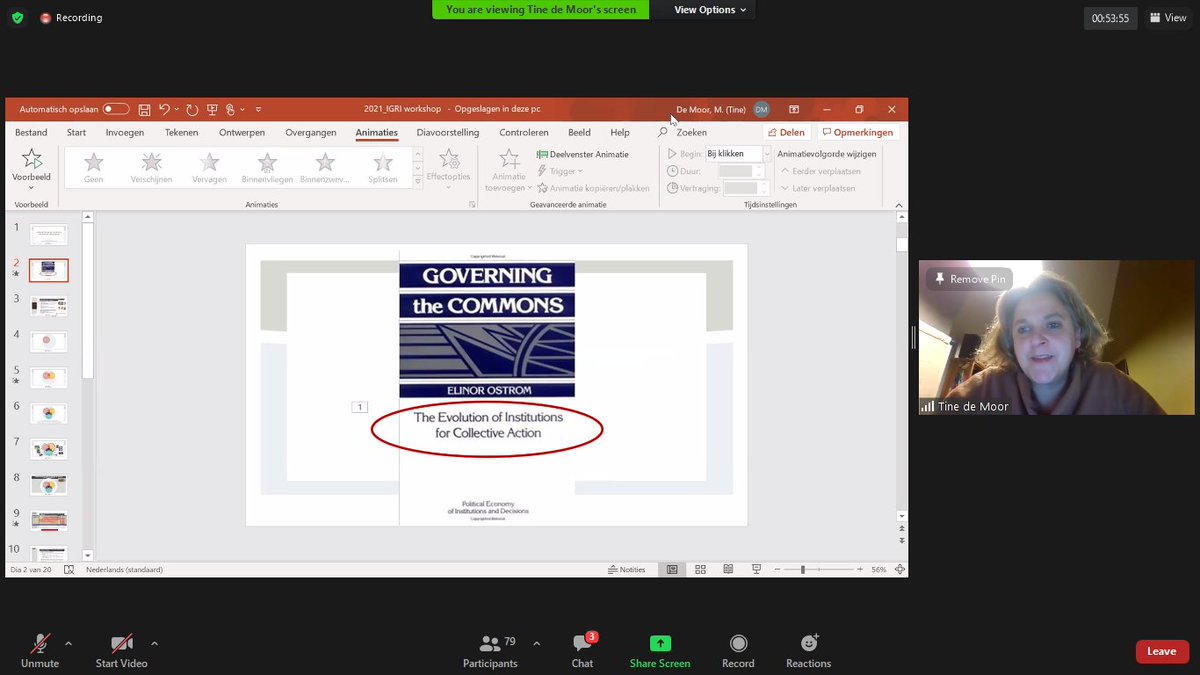This screenshot has height=675, width=1200.
Task: Click the Record button in Zoom toolbar
Action: pyautogui.click(x=738, y=651)
